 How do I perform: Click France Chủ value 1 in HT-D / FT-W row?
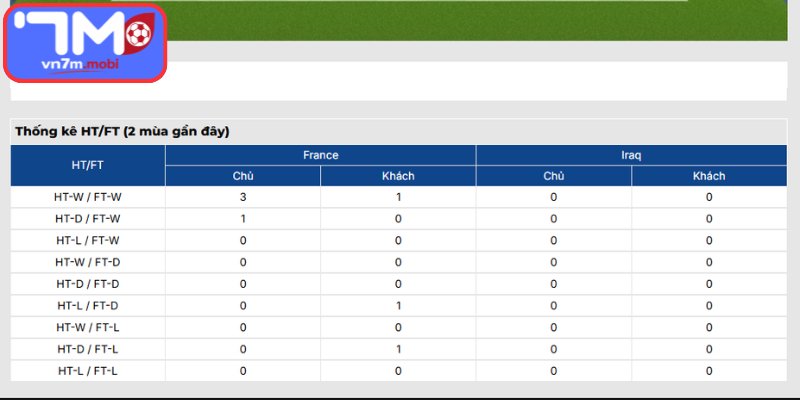point(243,219)
